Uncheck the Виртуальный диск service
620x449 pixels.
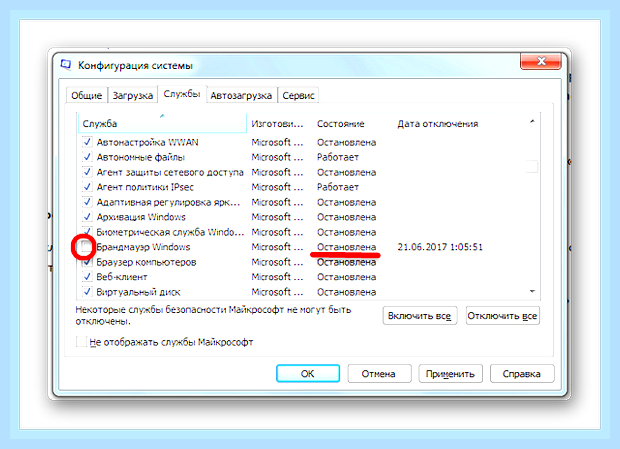point(87,292)
